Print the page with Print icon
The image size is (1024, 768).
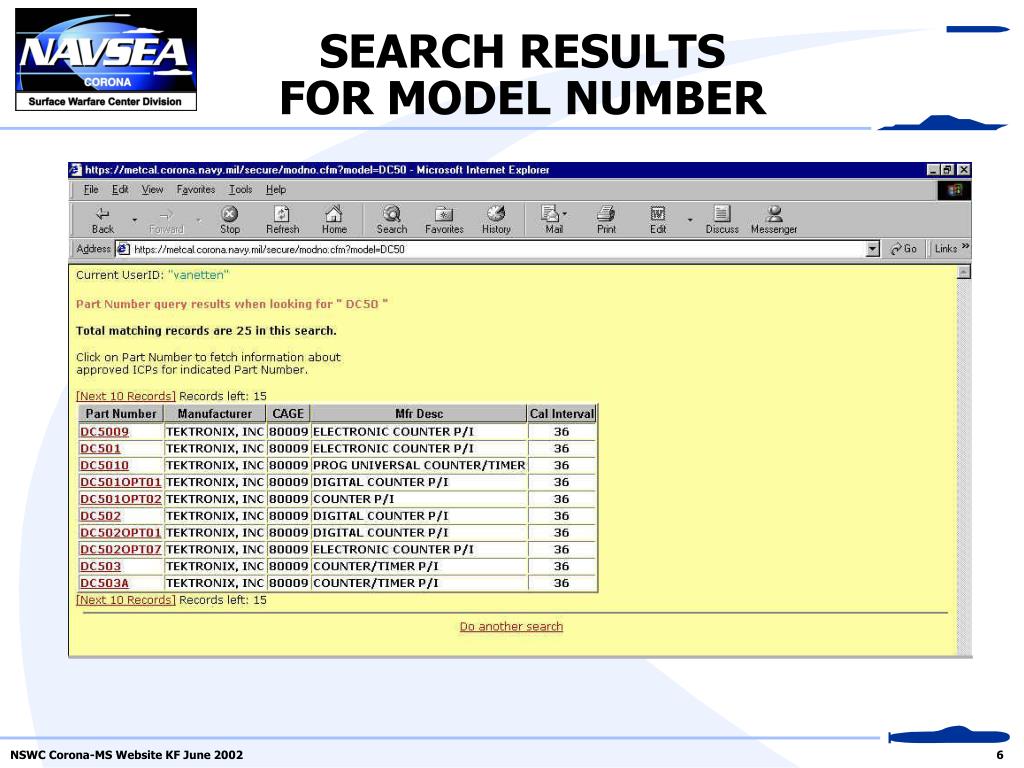(x=606, y=214)
